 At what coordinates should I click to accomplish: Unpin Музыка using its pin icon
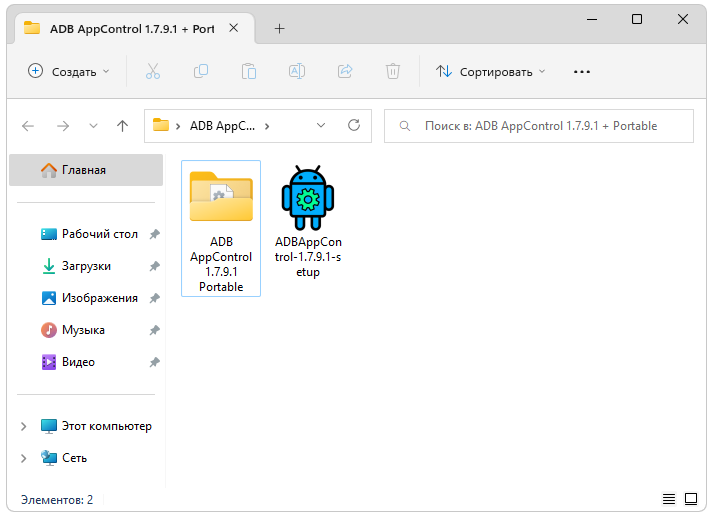click(155, 331)
